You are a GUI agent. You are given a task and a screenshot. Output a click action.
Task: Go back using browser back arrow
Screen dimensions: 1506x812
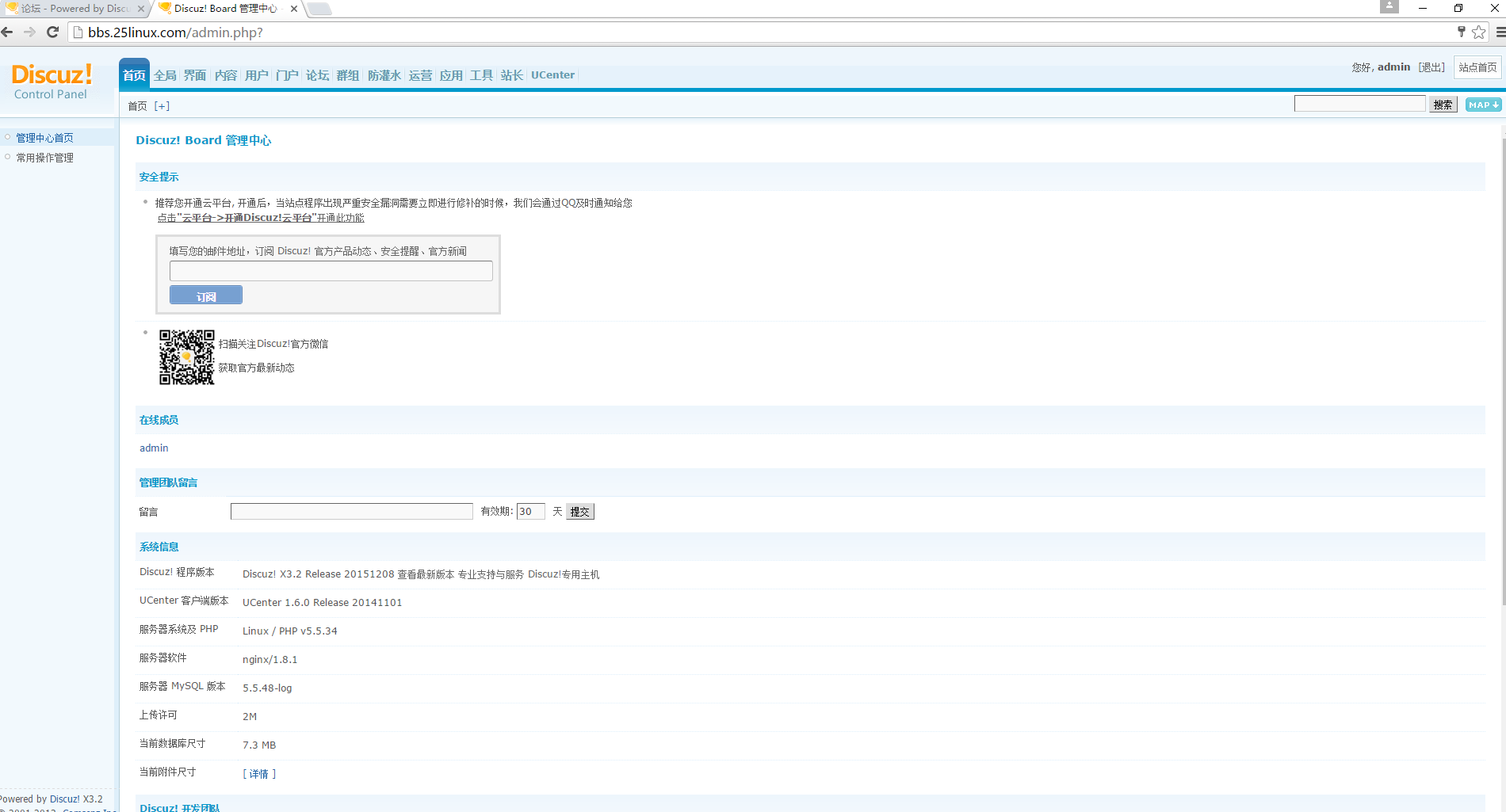point(8,32)
